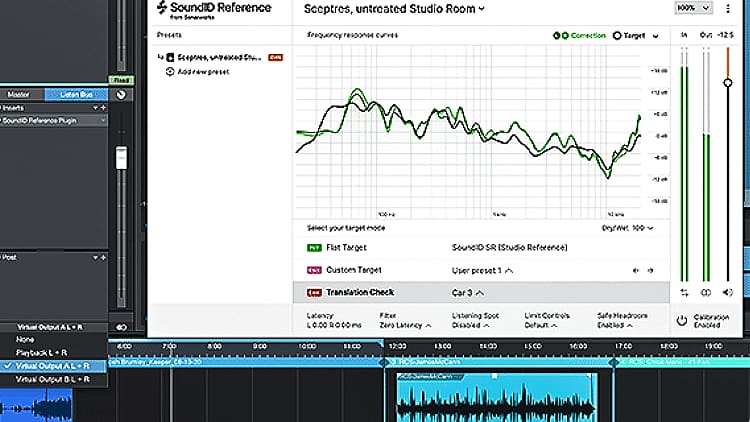Click the SoundID SR (Studio Reference) label
Viewport: 750px width, 422px height.
click(509, 247)
